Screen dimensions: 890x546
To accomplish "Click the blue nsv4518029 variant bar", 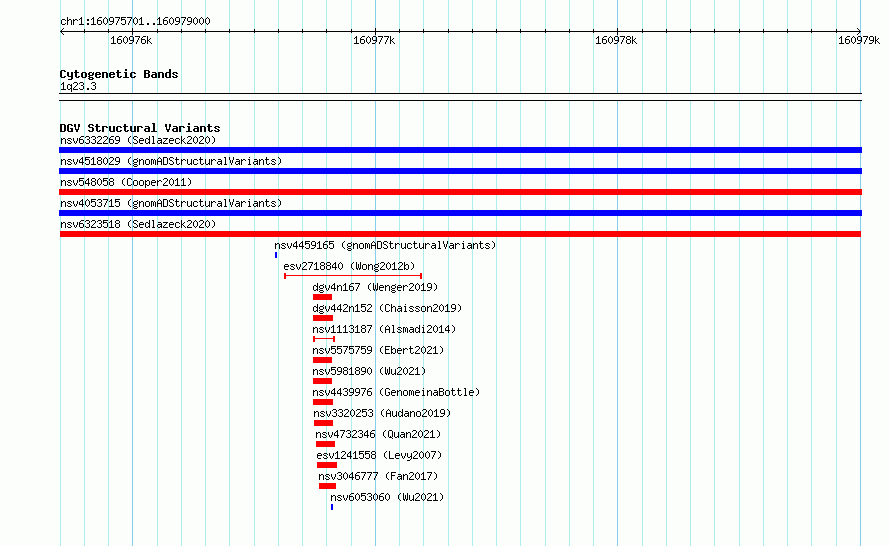I will 460,171.
